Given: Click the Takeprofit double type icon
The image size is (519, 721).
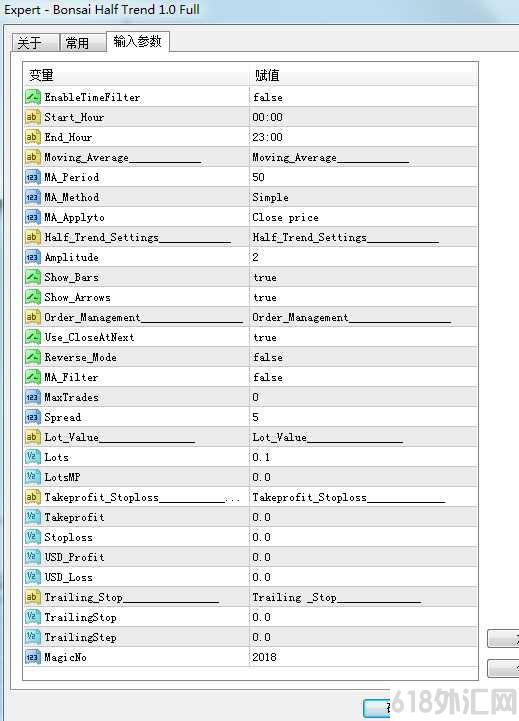Looking at the screenshot, I should point(33,517).
